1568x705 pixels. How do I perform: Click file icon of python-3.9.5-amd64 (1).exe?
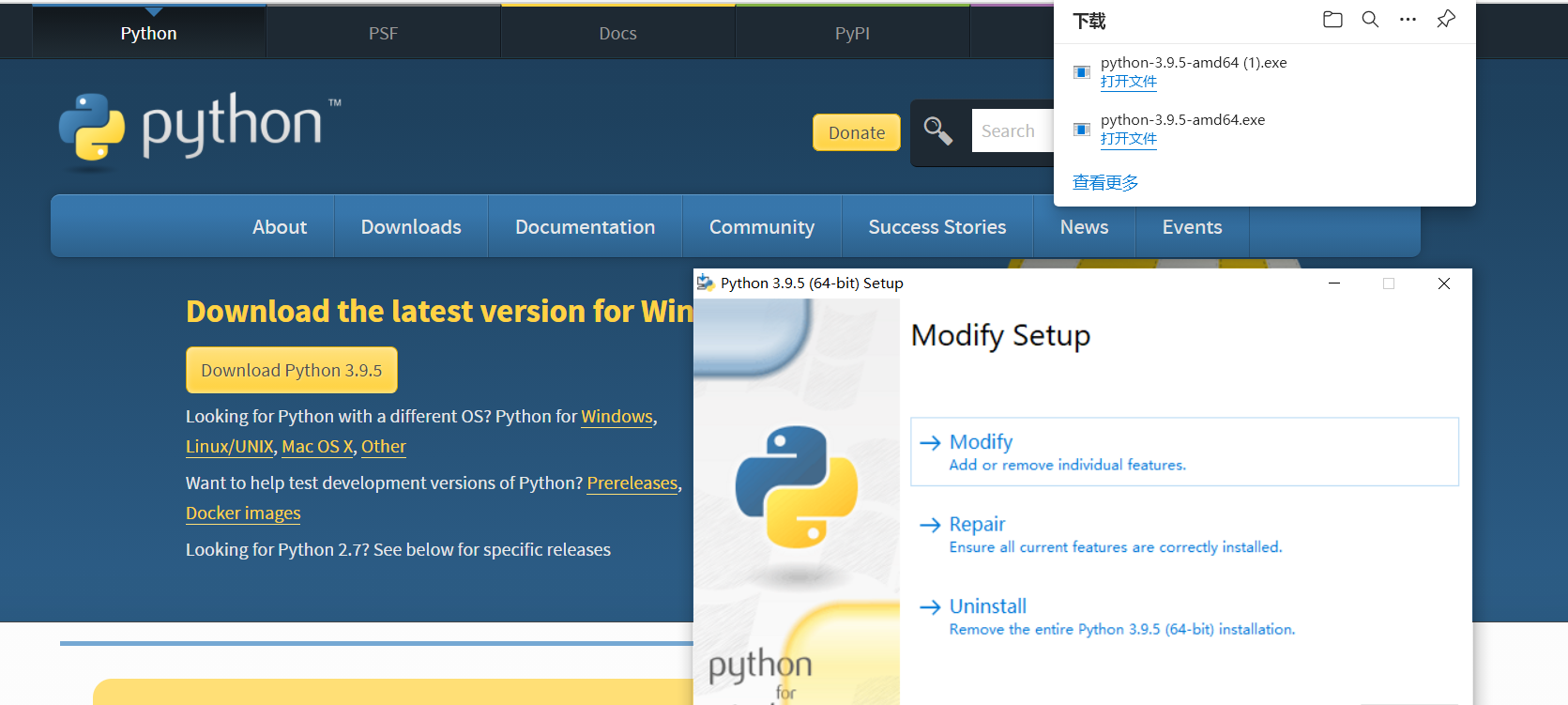tap(1082, 72)
